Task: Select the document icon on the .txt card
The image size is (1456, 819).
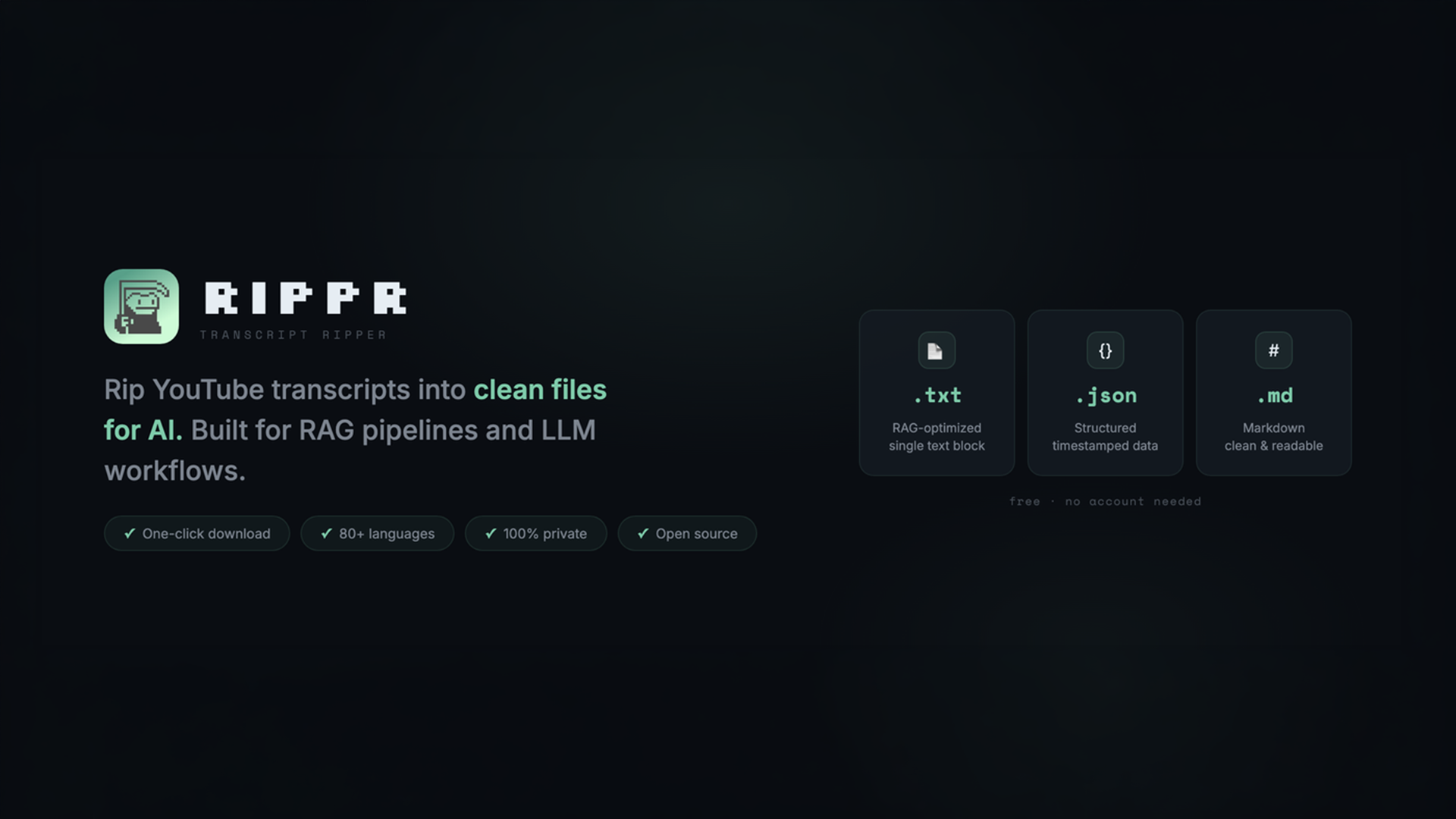Action: coord(936,350)
